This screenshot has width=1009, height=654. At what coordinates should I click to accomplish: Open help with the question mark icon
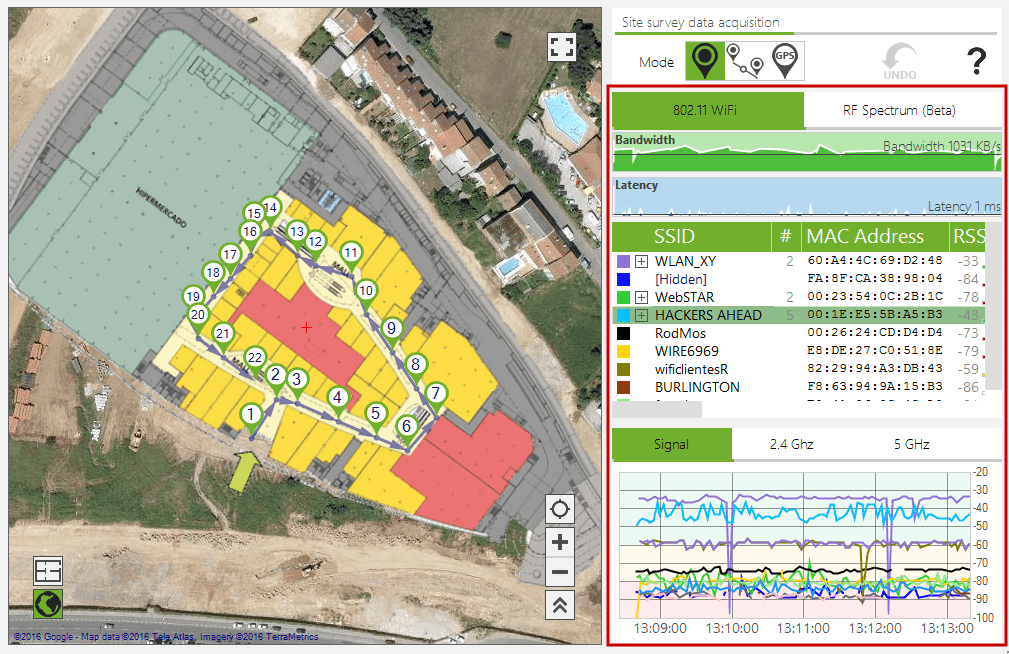point(976,62)
